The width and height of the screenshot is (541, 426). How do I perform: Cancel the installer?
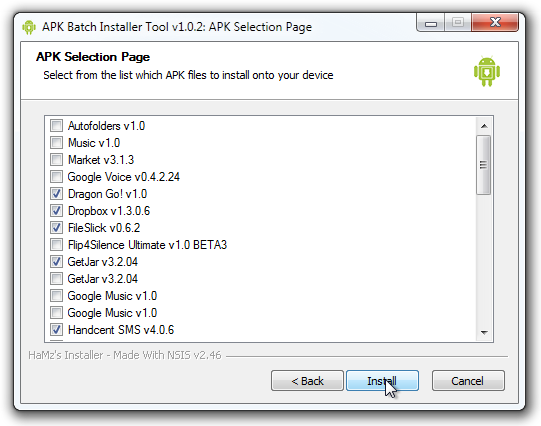pyautogui.click(x=468, y=381)
